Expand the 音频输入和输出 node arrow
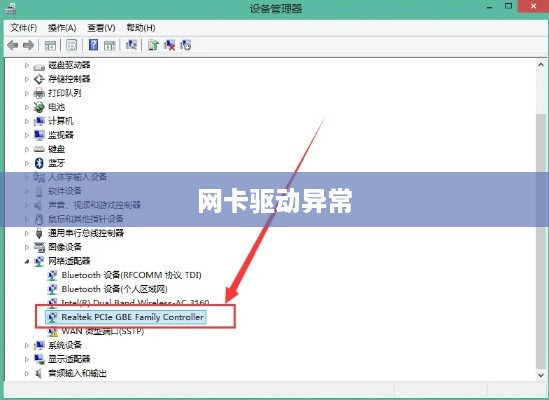The height and width of the screenshot is (400, 549). coord(27,373)
